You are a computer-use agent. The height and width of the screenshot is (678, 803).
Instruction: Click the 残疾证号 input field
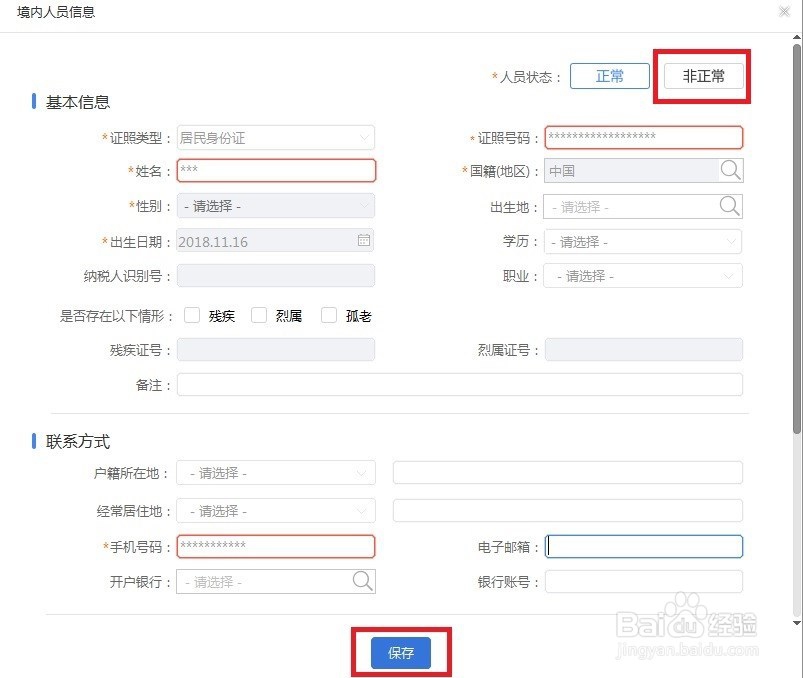(276, 350)
